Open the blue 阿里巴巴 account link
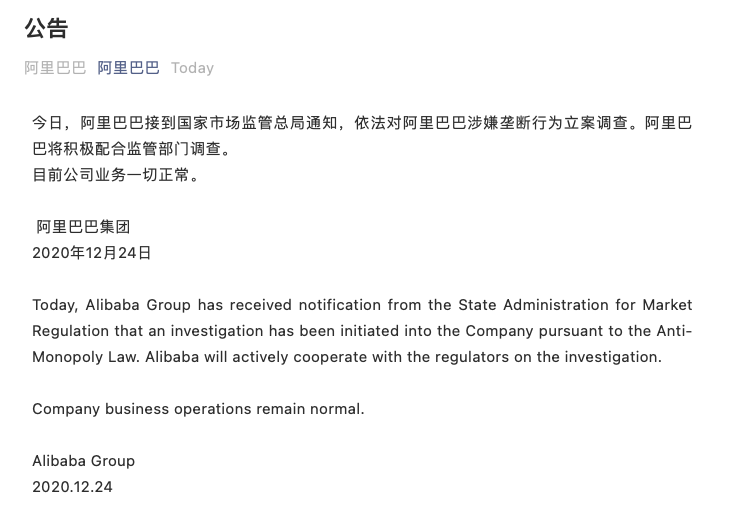This screenshot has width=747, height=529. click(x=128, y=68)
